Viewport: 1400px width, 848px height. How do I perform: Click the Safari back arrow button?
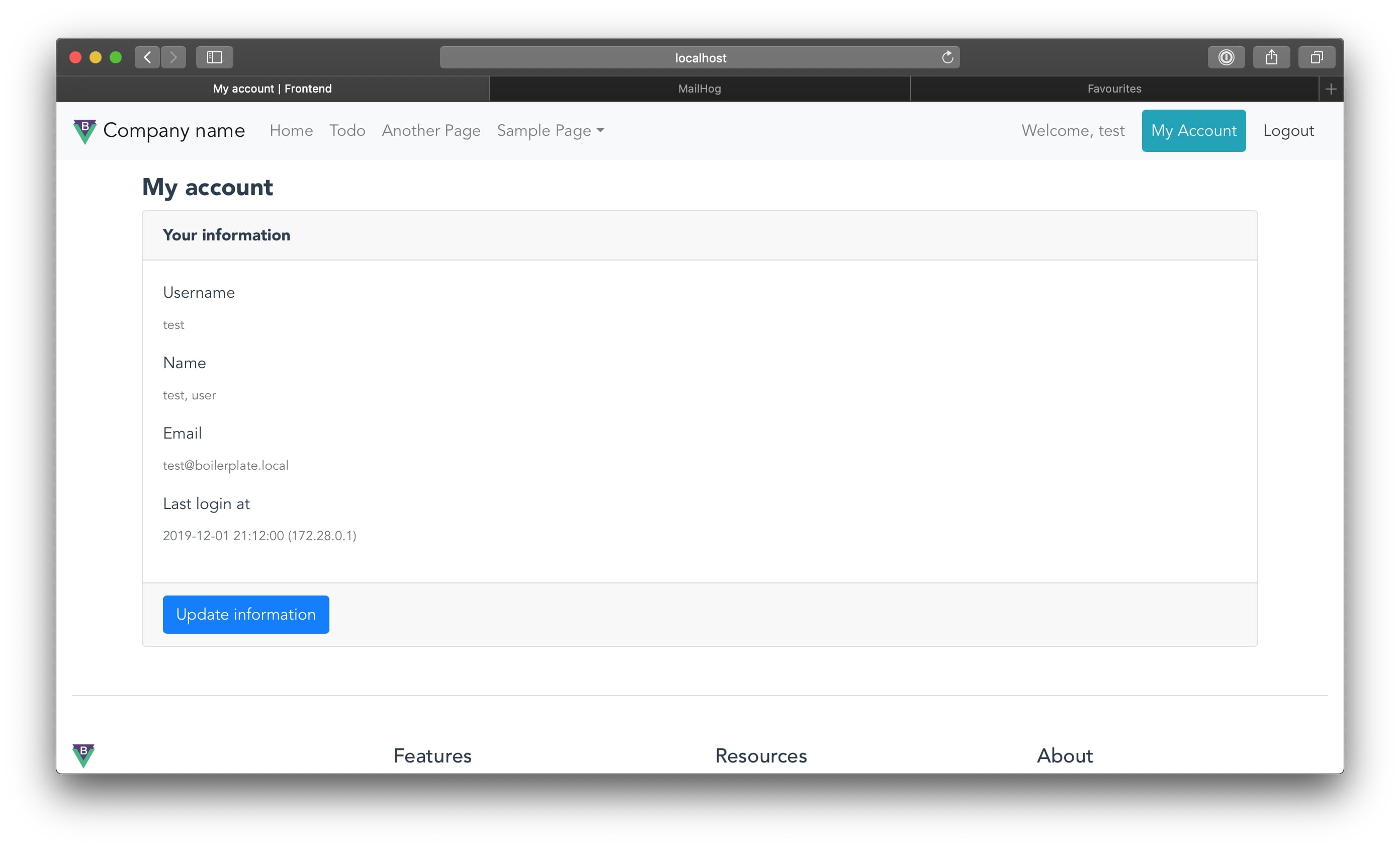(x=147, y=57)
